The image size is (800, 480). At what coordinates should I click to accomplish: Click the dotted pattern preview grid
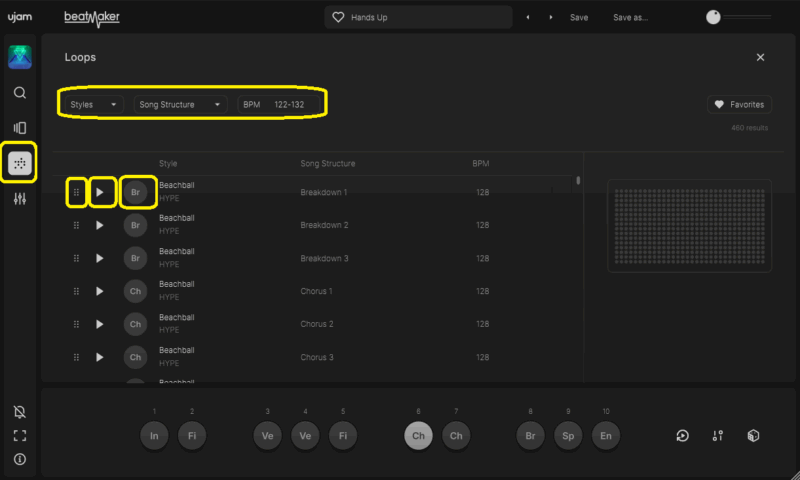689,226
